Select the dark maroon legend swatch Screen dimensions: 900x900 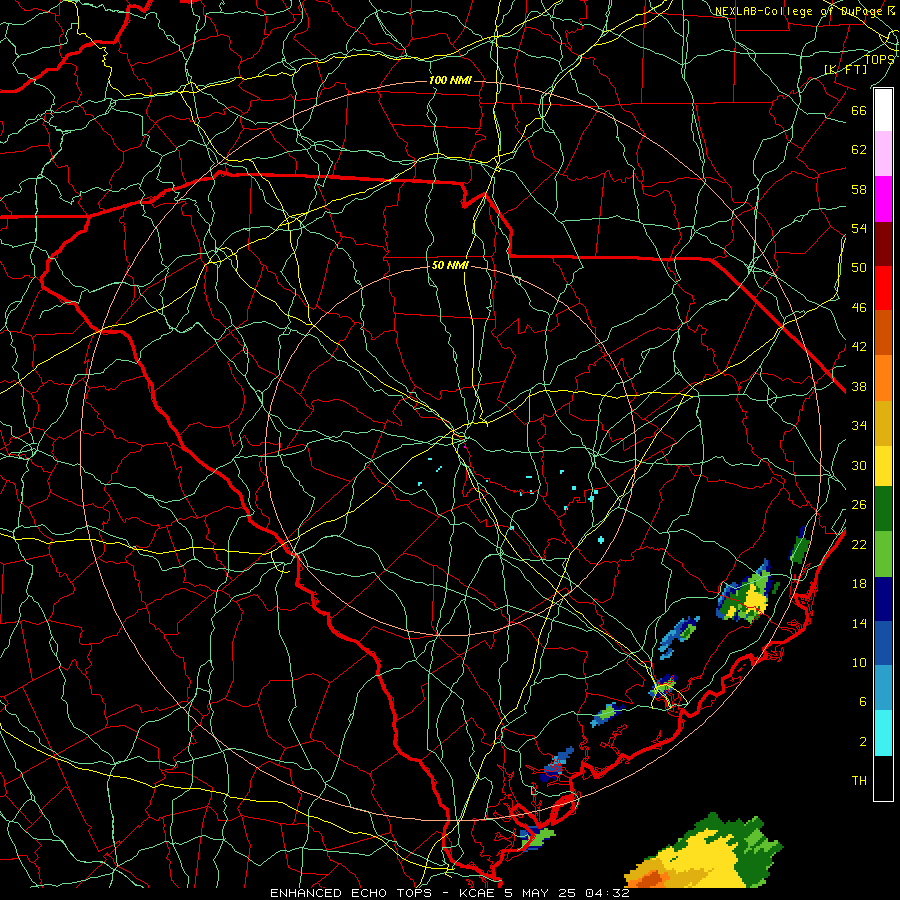[x=883, y=244]
